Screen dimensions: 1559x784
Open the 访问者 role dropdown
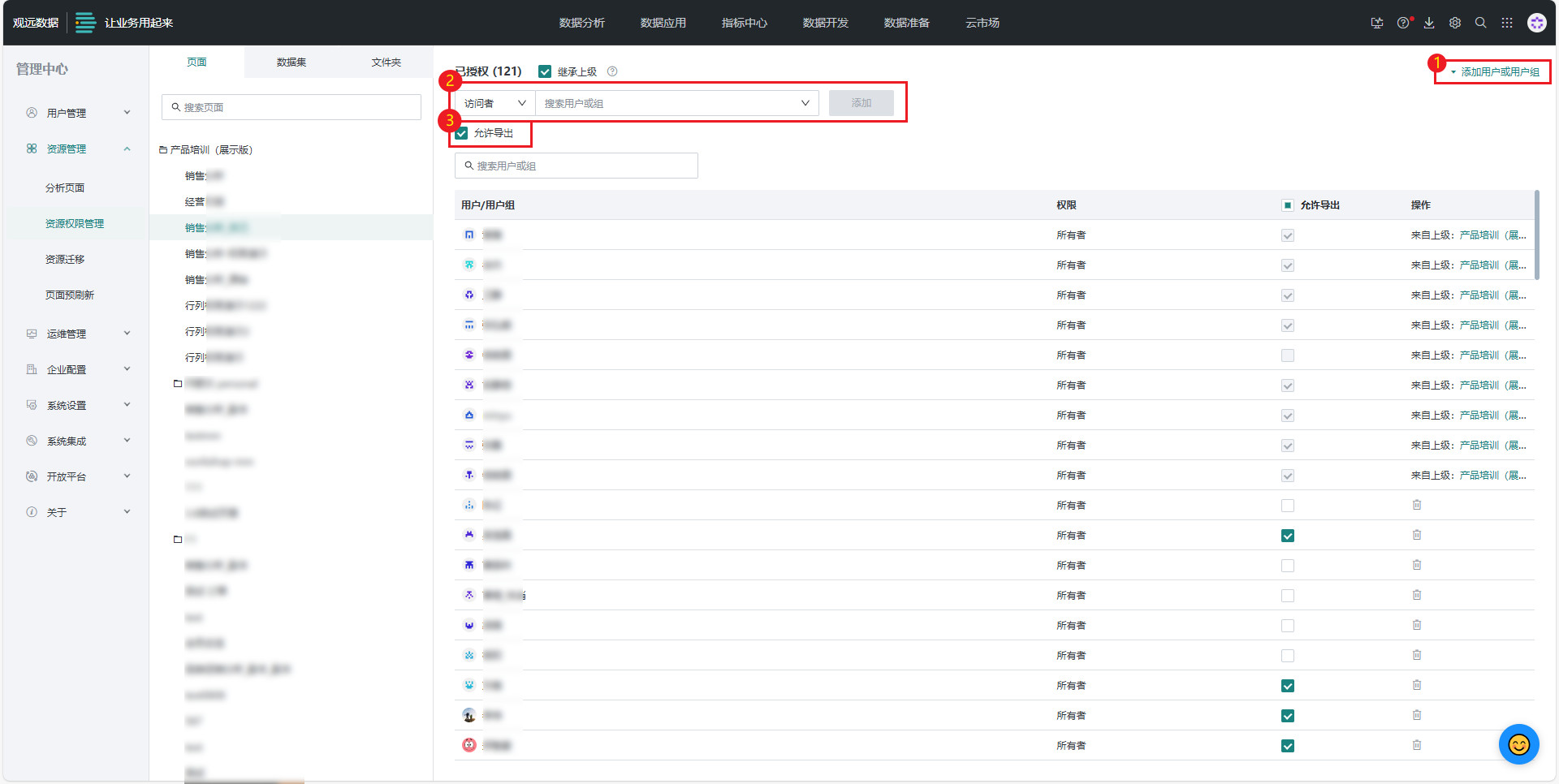pos(494,103)
